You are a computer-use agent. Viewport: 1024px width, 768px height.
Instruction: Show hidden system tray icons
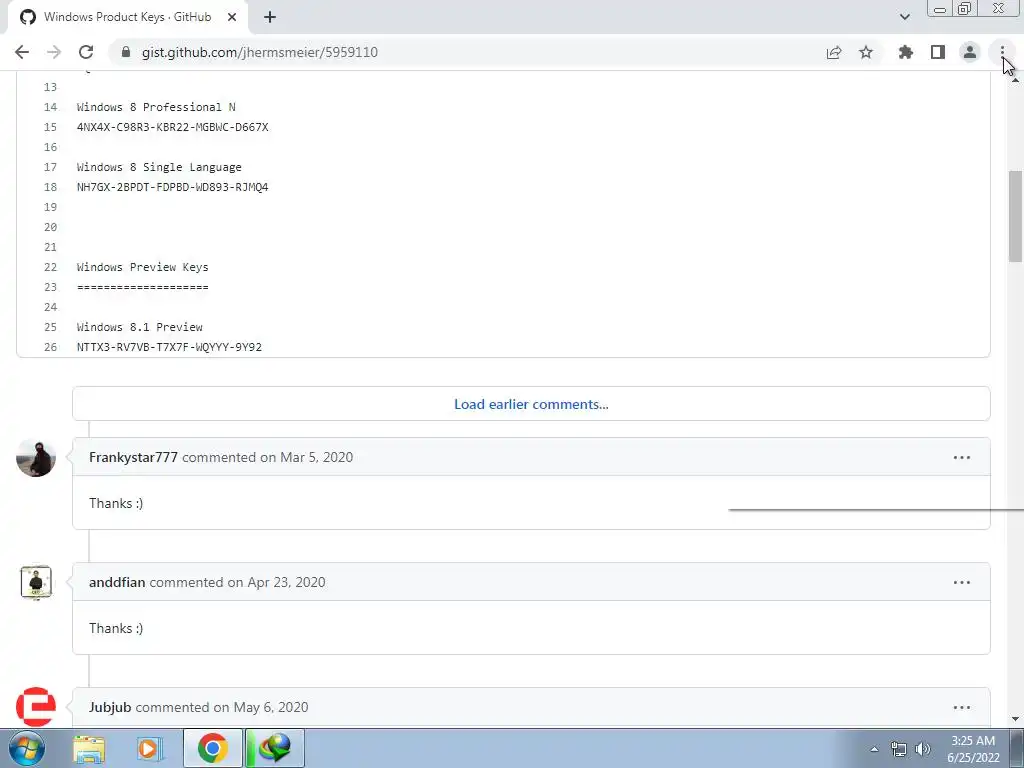point(874,749)
